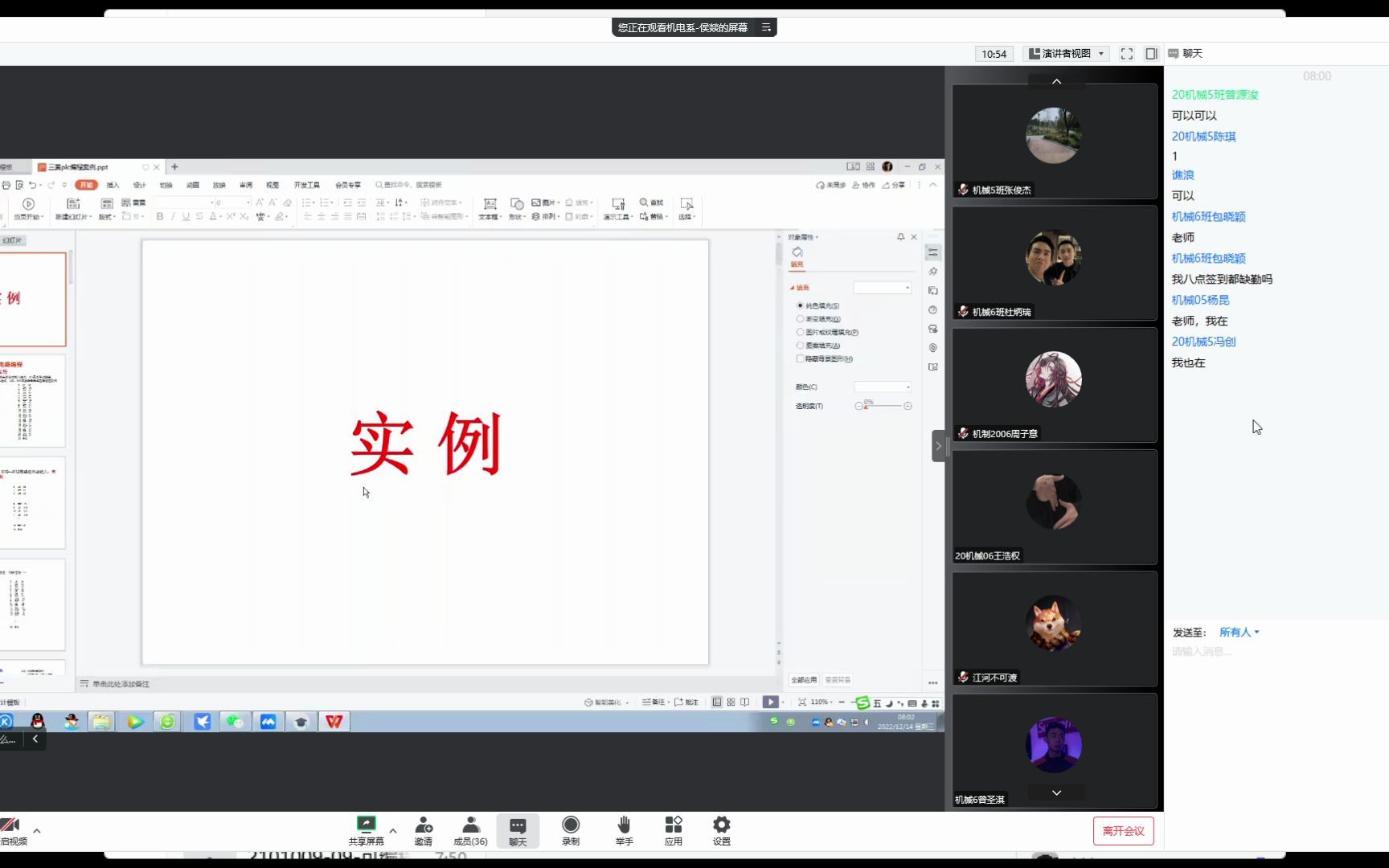Click the transparency increase plus button
Viewport: 1389px width, 868px height.
(x=908, y=406)
